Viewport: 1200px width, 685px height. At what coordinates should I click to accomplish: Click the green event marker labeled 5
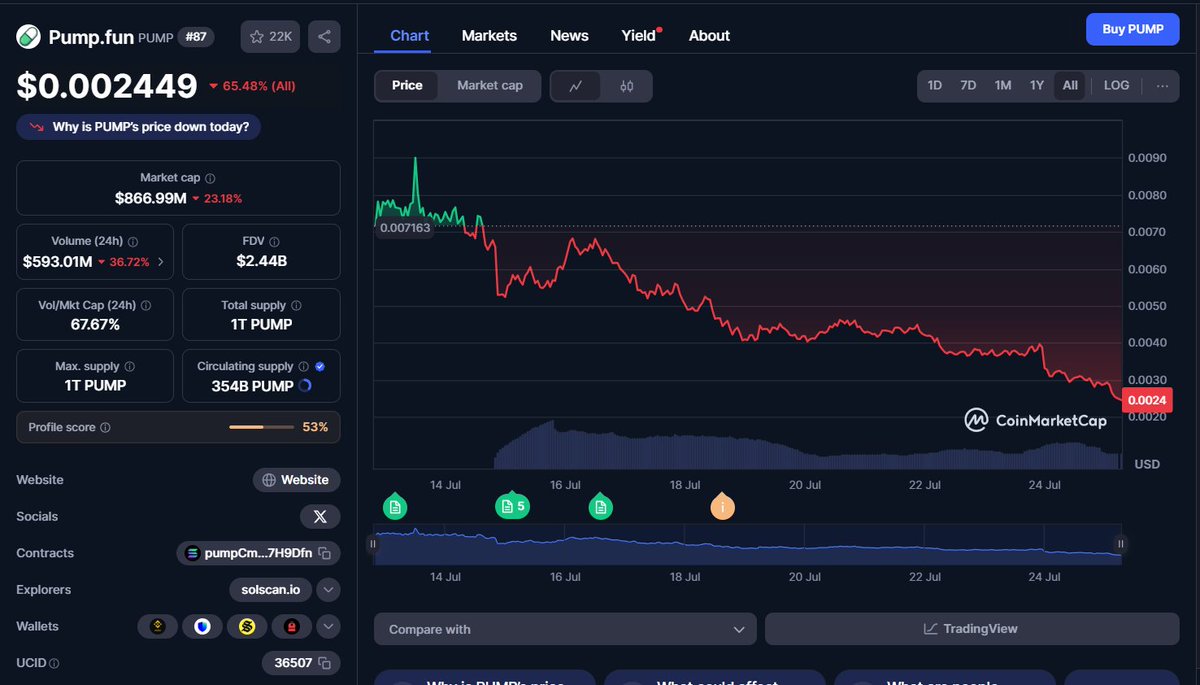(x=513, y=507)
